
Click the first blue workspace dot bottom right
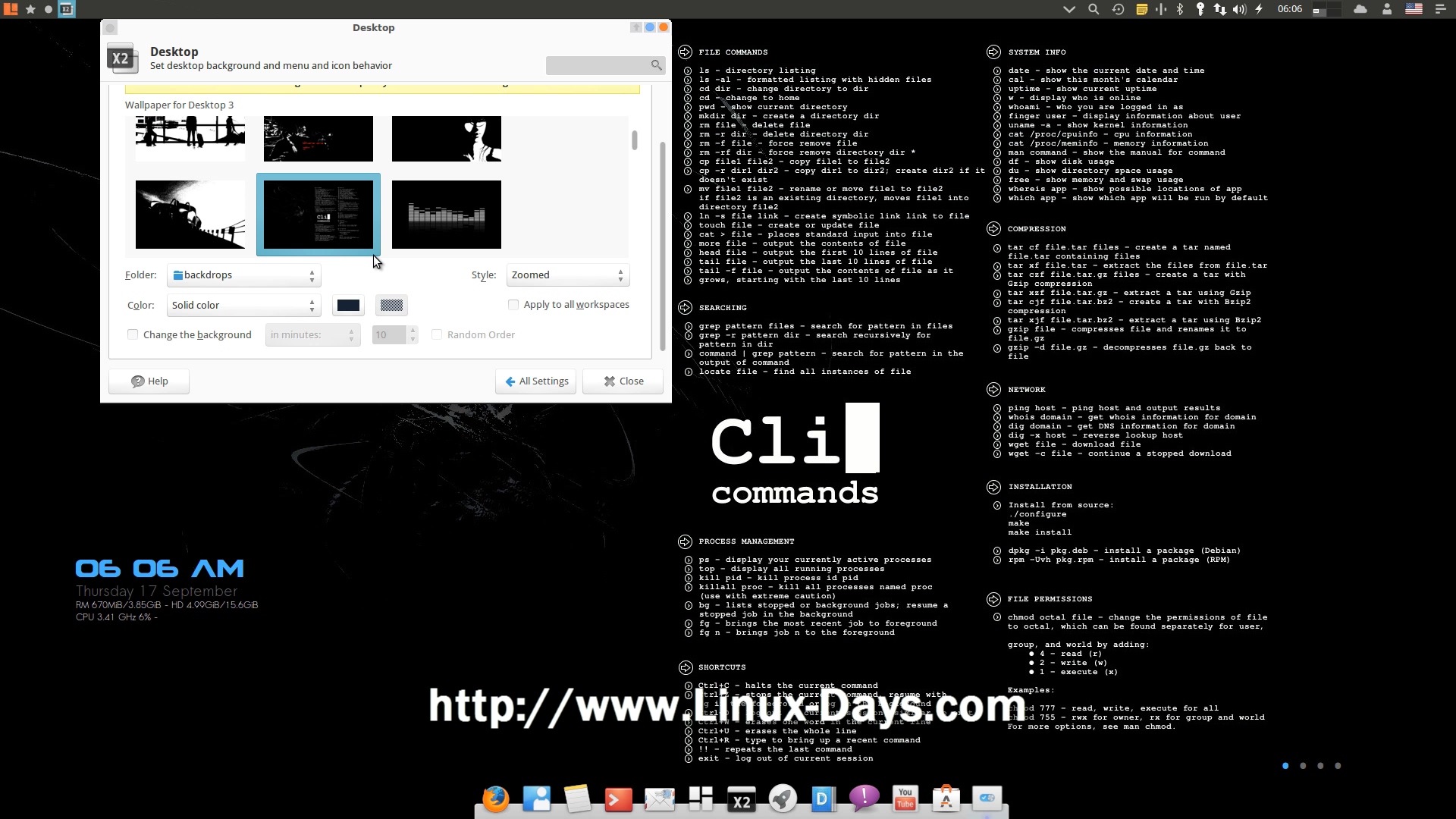[1285, 766]
